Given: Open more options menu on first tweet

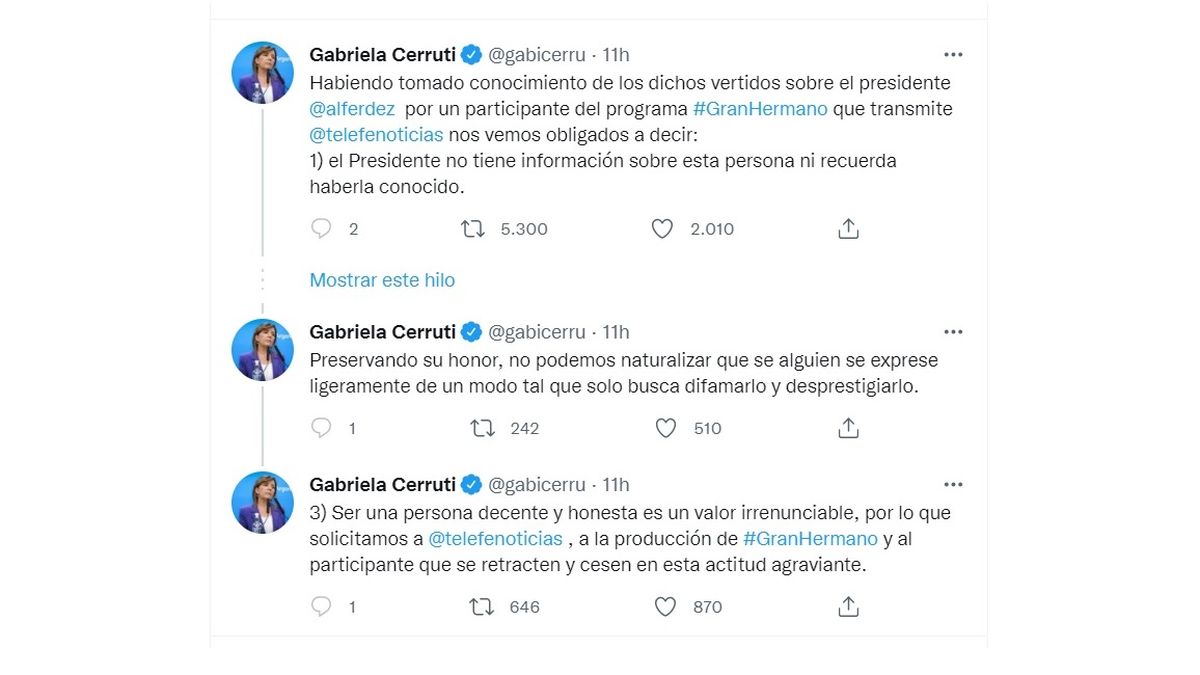Looking at the screenshot, I should pos(953,55).
